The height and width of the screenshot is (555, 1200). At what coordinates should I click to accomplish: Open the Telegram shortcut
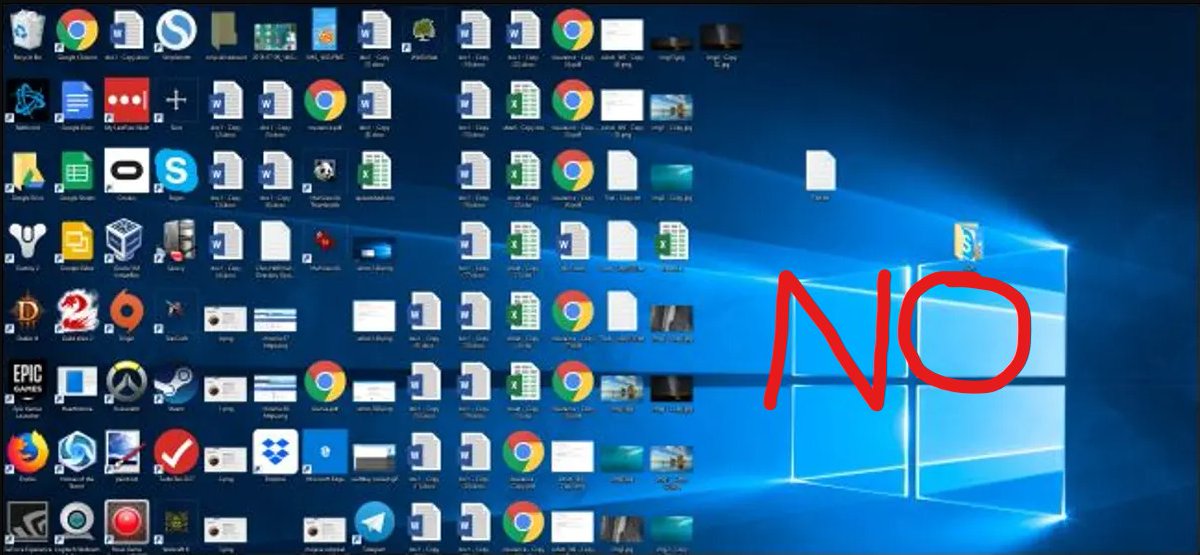(374, 522)
